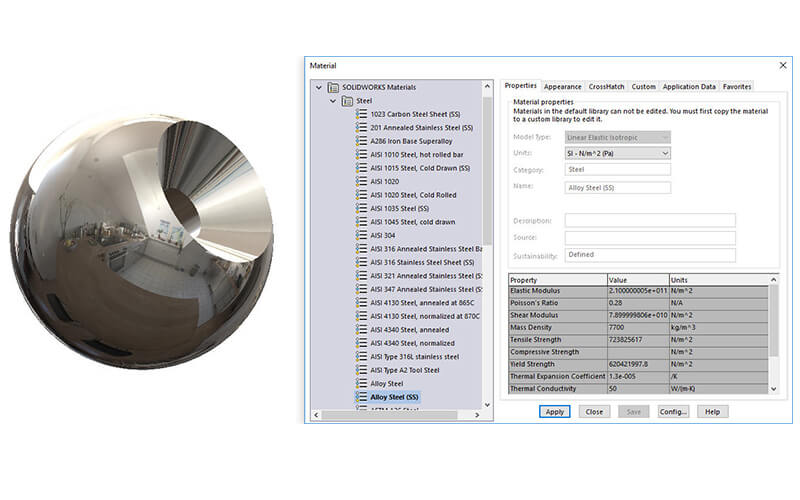Click the greyed Save button
Image resolution: width=800 pixels, height=500 pixels.
click(x=633, y=412)
